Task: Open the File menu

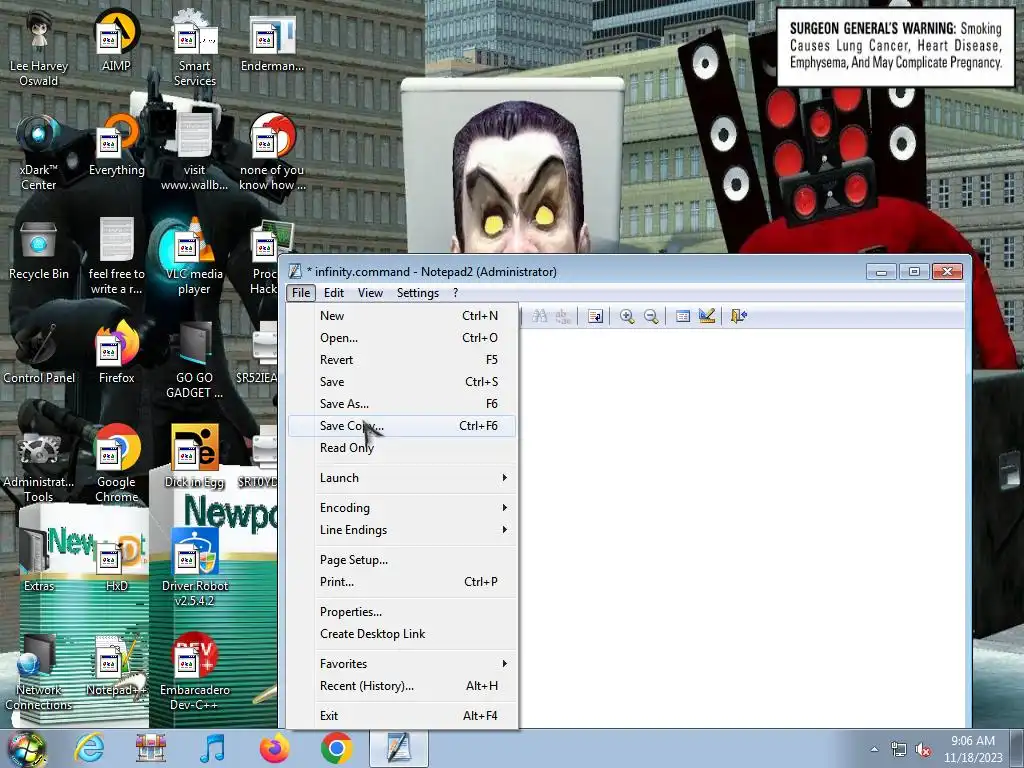Action: (301, 293)
